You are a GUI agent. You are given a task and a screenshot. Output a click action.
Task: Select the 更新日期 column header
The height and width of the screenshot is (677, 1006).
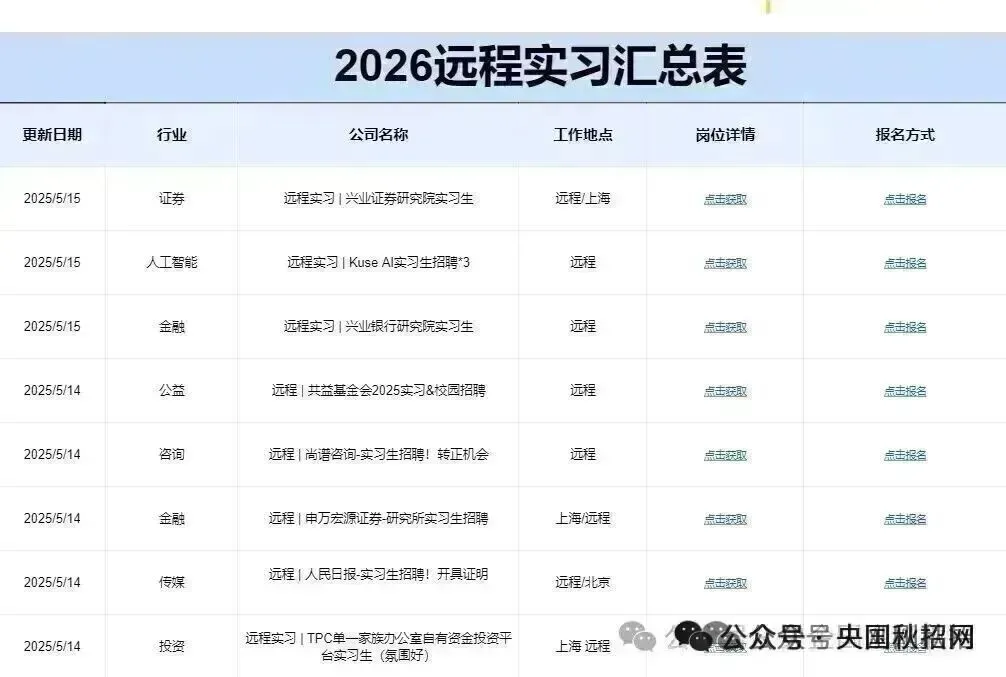pos(52,135)
